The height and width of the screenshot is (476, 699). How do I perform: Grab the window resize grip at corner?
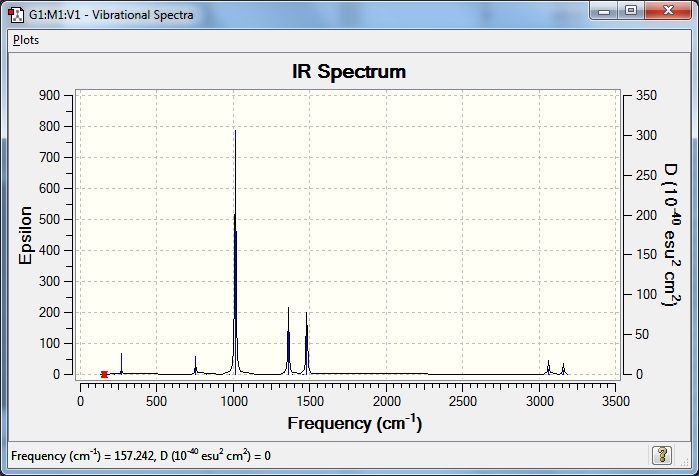point(685,464)
